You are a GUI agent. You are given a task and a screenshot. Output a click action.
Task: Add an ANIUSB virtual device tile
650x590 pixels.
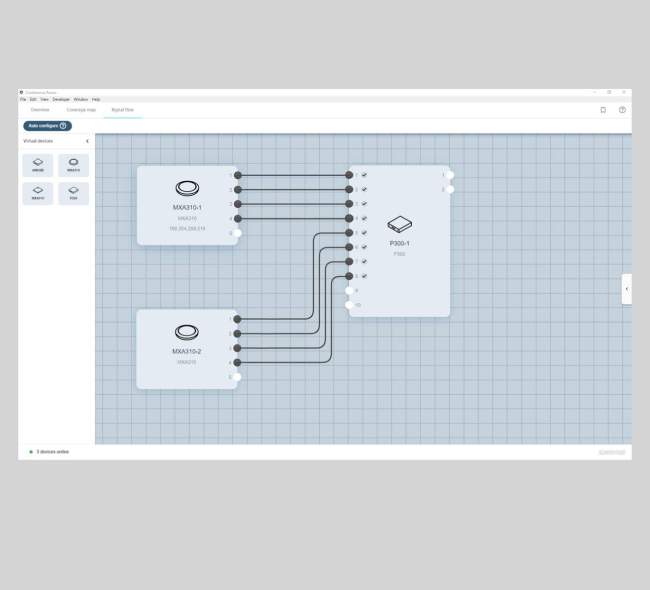tap(38, 165)
